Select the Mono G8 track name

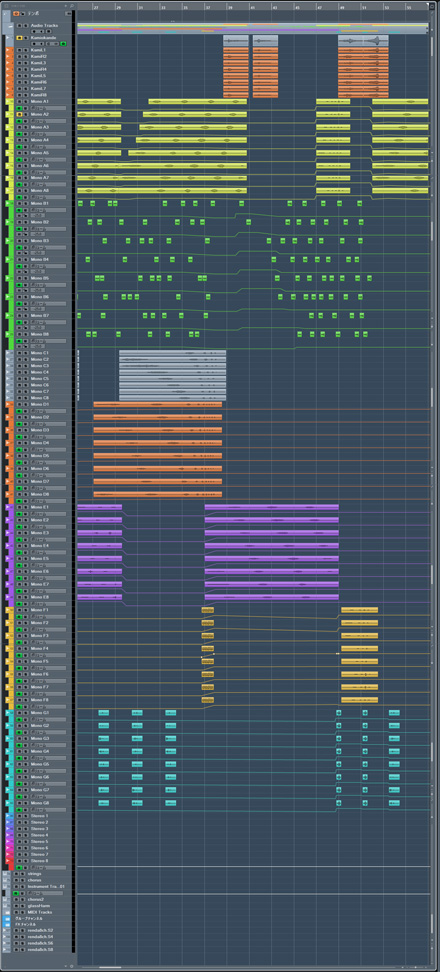coord(40,803)
